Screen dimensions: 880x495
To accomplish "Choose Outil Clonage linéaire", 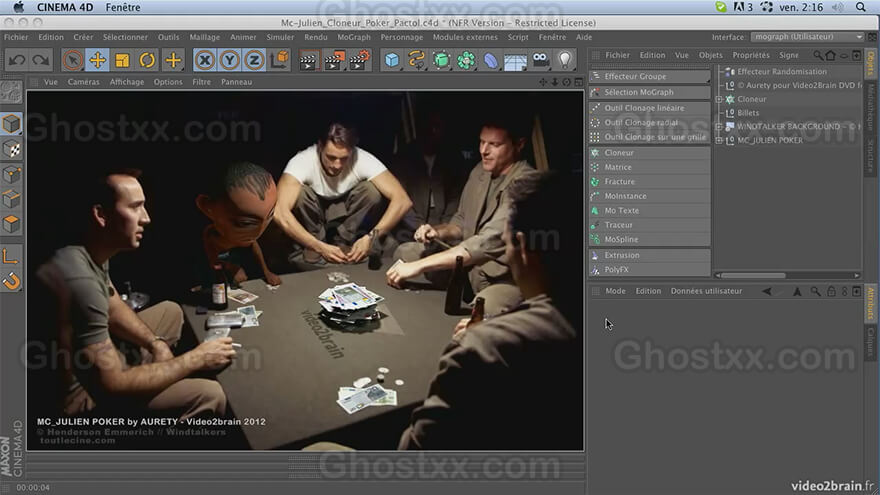I will tap(650, 108).
